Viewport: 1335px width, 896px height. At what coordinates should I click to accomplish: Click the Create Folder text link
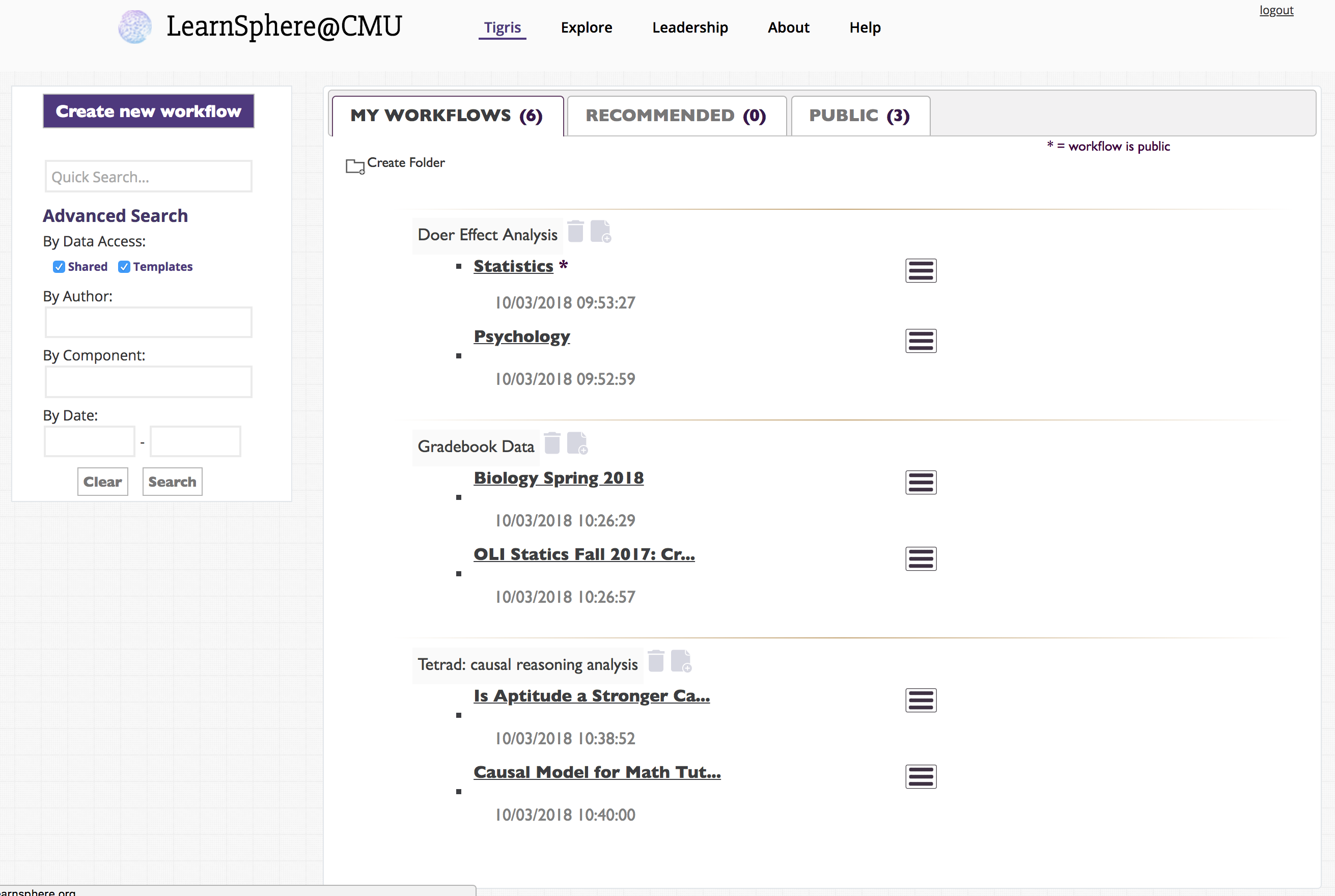click(x=406, y=163)
